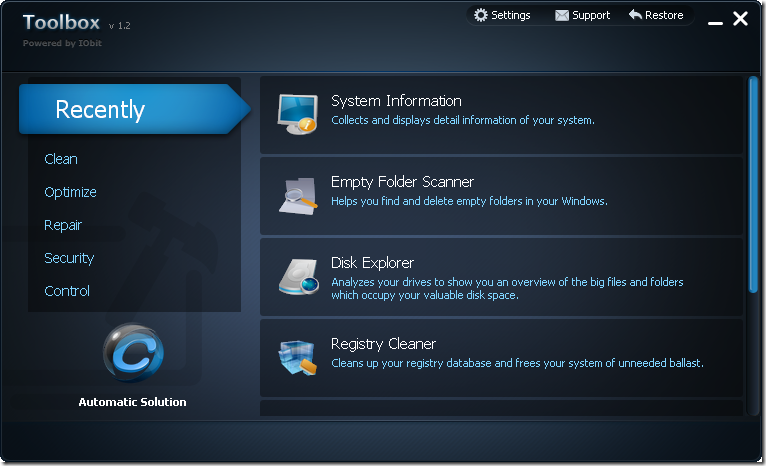Image resolution: width=766 pixels, height=466 pixels.
Task: Launch the Empty Folder Scanner icon
Action: [298, 196]
